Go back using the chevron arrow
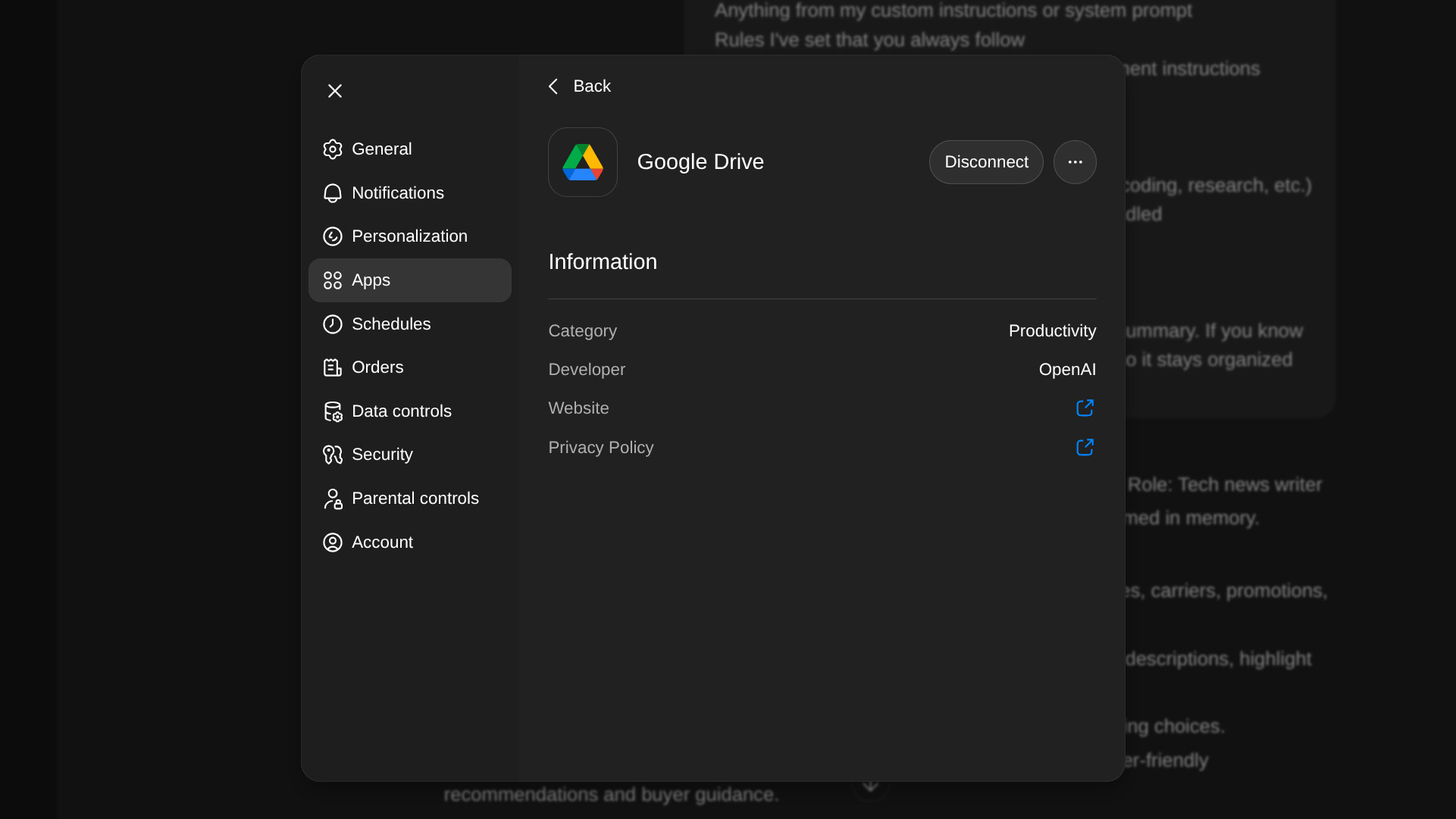Viewport: 1456px width, 819px height. click(x=553, y=86)
